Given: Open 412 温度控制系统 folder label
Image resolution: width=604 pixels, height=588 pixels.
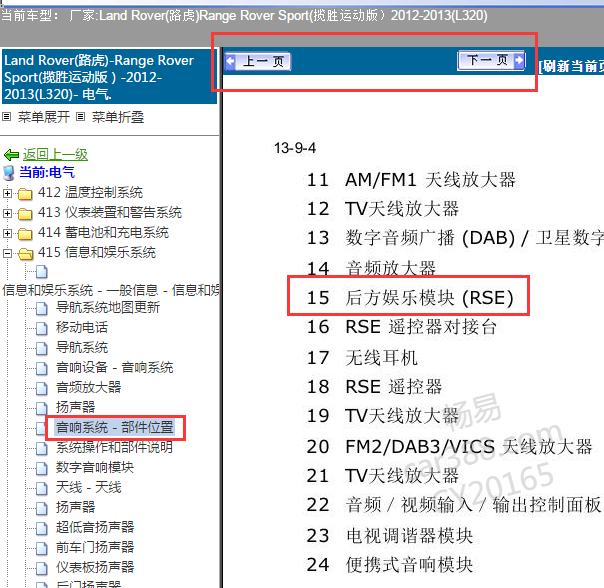Looking at the screenshot, I should [x=90, y=192].
